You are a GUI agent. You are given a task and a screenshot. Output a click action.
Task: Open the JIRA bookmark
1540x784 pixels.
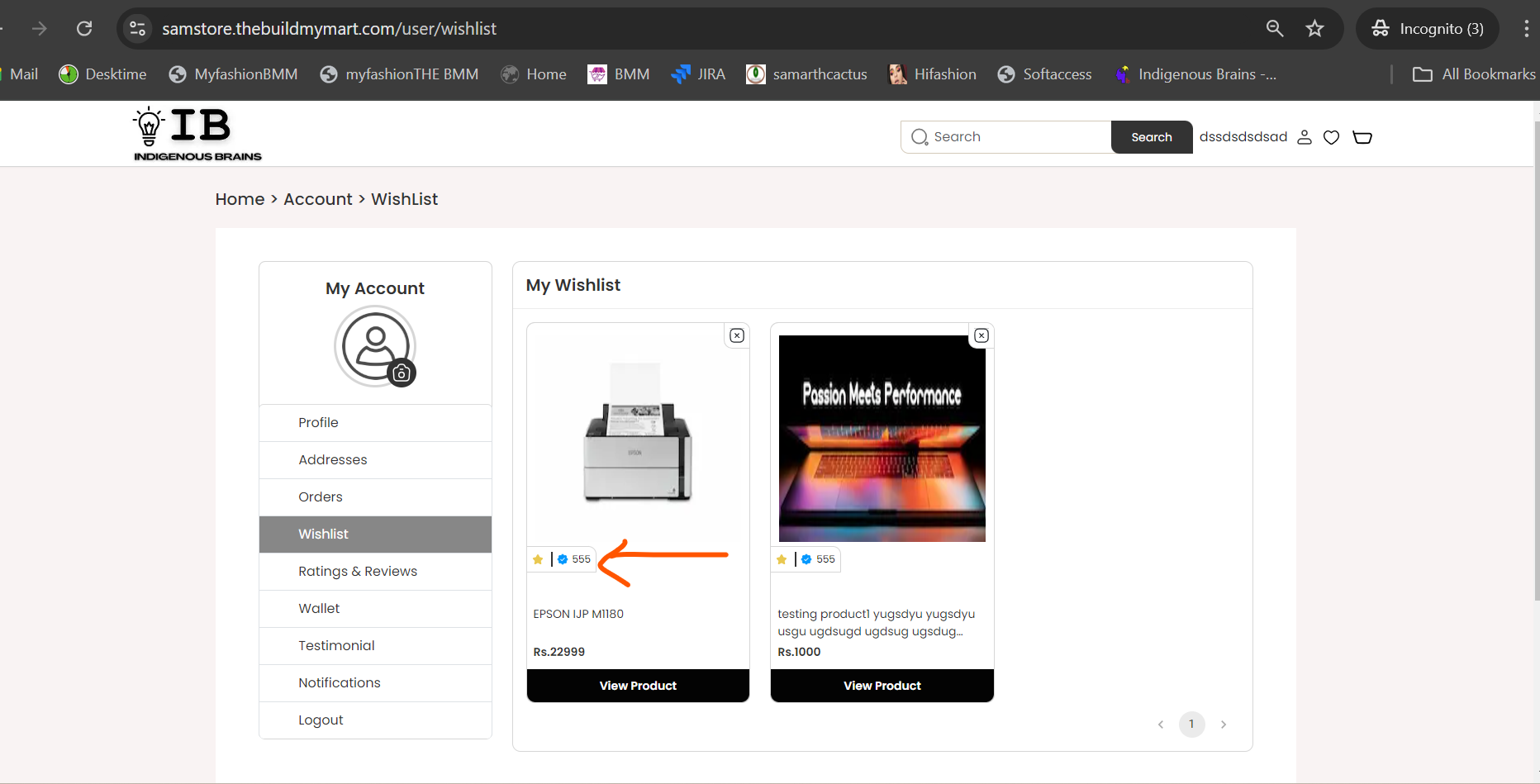[699, 74]
